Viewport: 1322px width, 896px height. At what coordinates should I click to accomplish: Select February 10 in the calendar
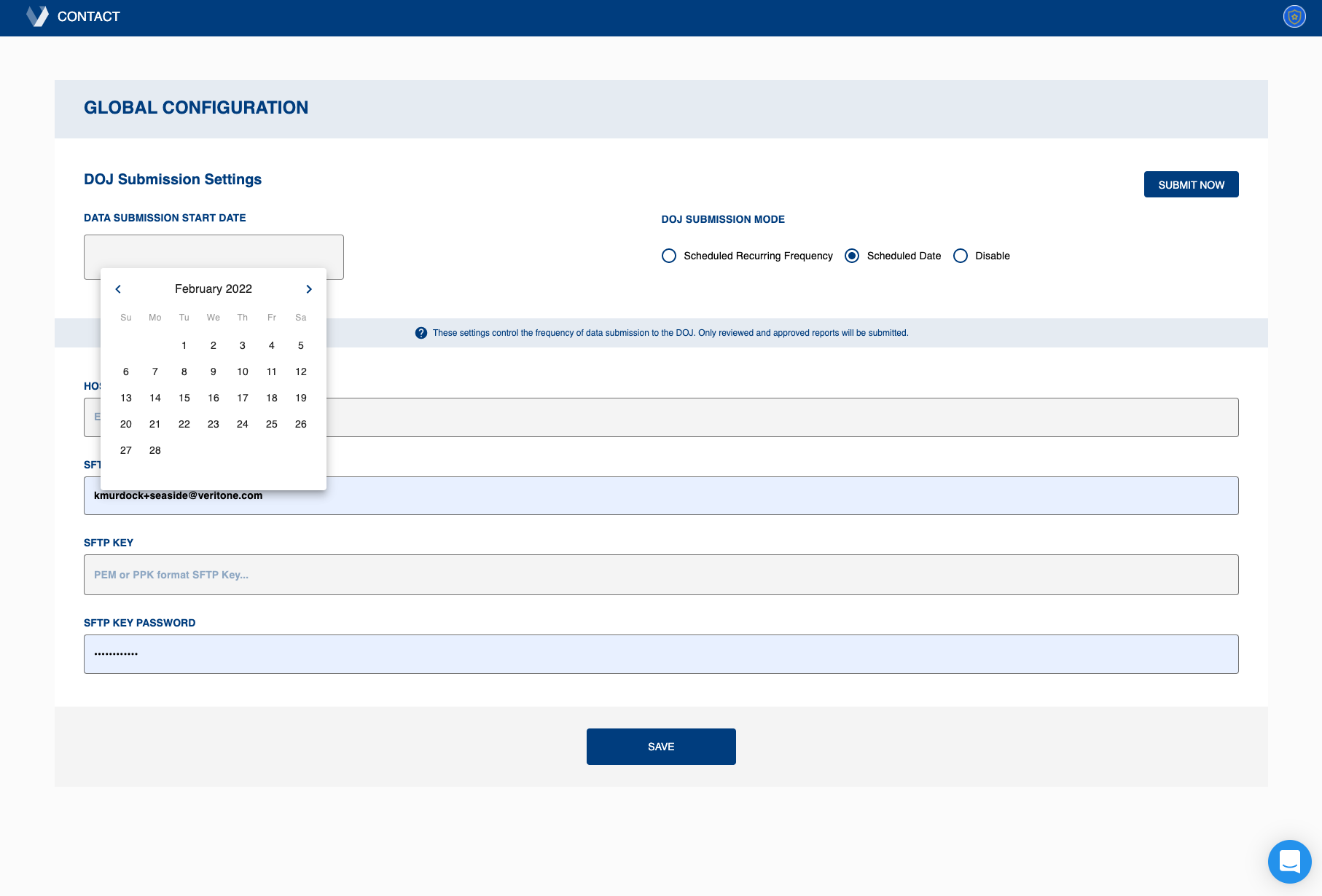pyautogui.click(x=243, y=372)
